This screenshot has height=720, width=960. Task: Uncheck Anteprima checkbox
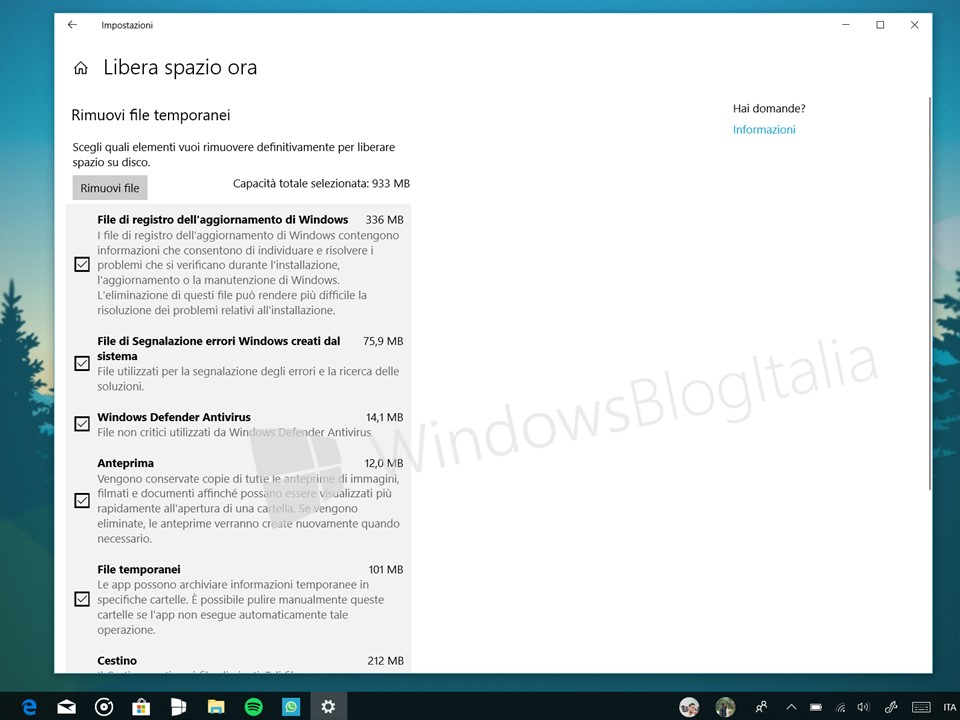[81, 501]
